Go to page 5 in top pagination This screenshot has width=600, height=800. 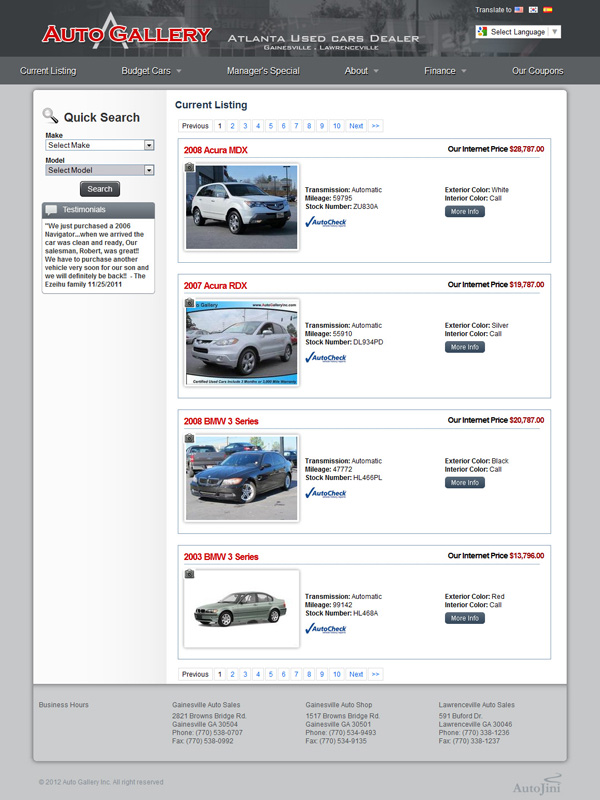(x=270, y=126)
